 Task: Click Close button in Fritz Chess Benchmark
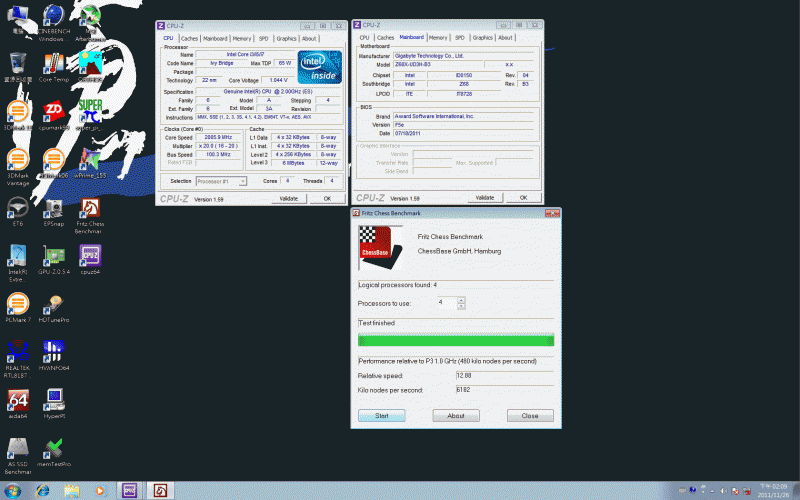pyautogui.click(x=530, y=416)
